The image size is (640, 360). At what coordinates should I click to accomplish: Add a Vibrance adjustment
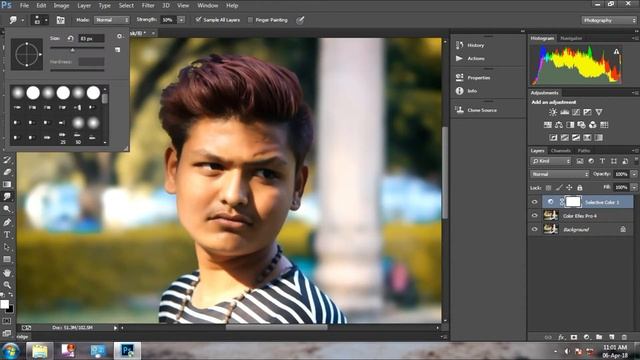599,112
